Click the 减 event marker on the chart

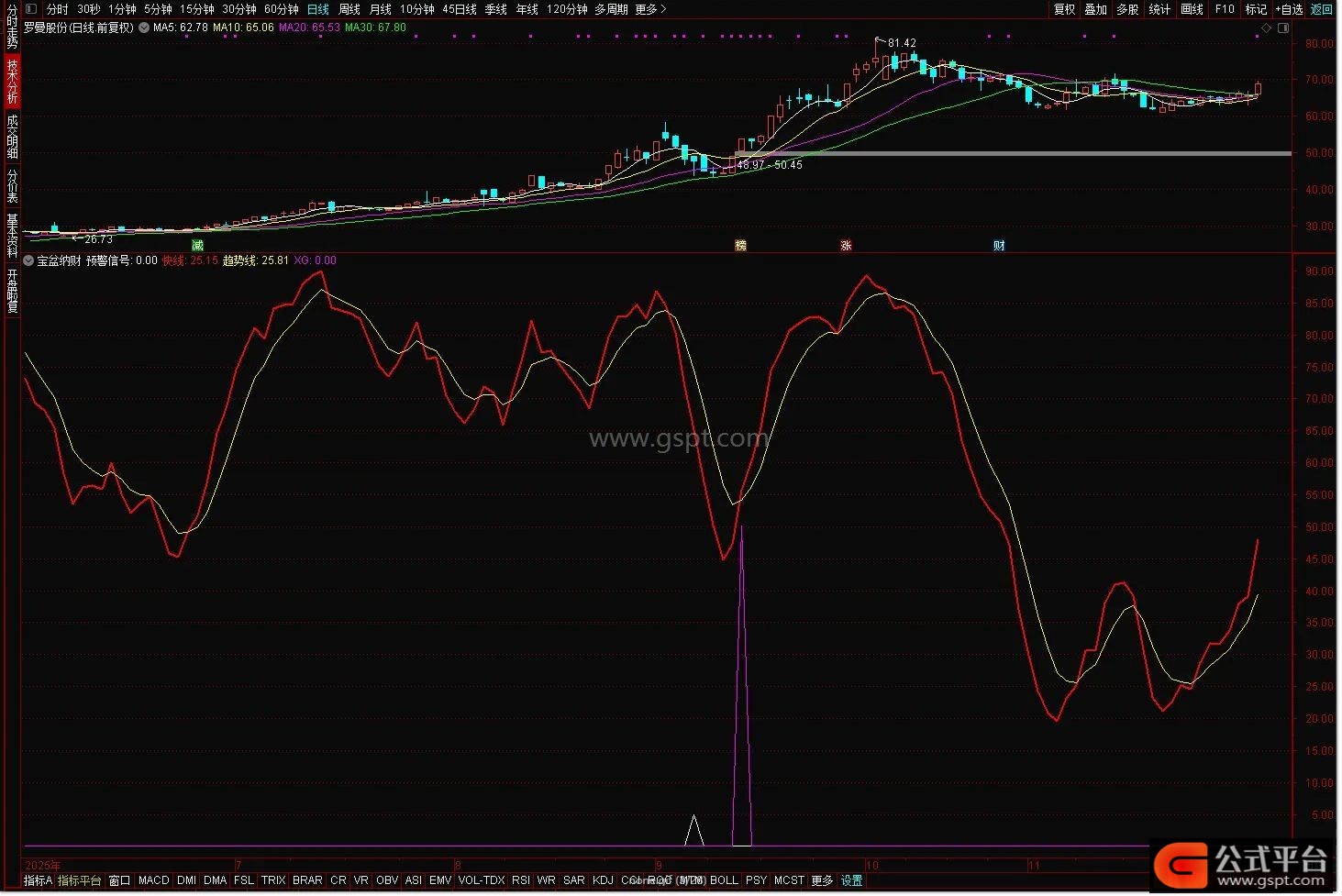[x=197, y=246]
